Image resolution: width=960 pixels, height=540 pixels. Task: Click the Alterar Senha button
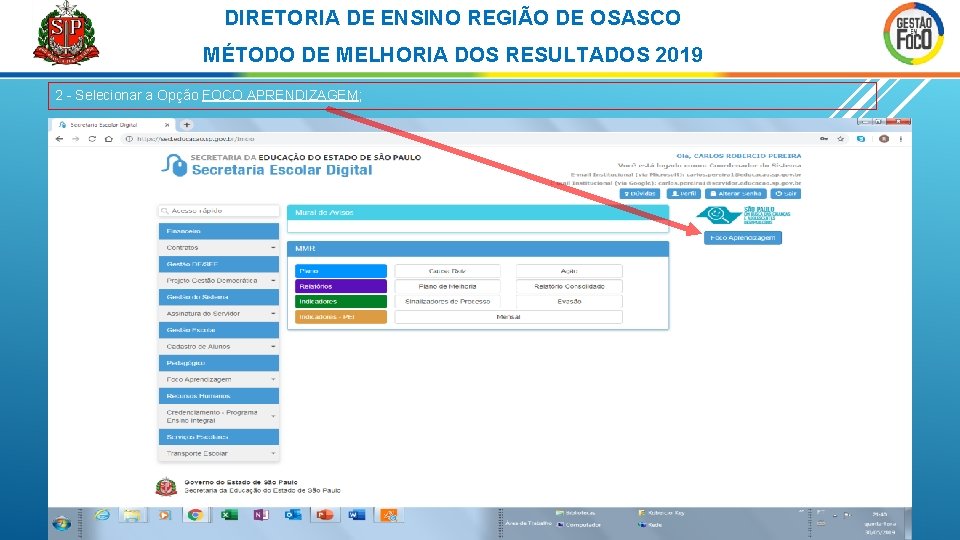pyautogui.click(x=735, y=193)
